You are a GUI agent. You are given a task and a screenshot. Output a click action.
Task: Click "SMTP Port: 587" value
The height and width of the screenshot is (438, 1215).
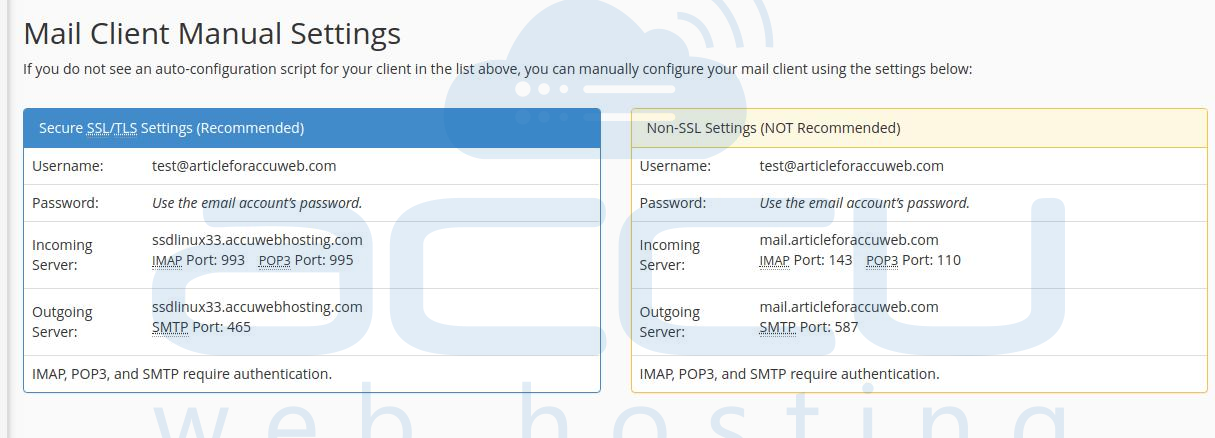tap(809, 327)
